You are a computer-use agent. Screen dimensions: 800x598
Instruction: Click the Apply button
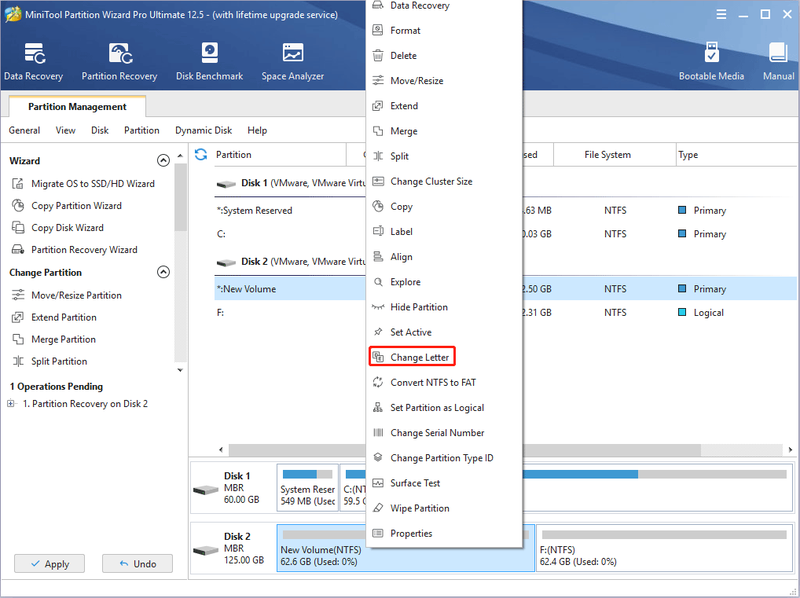click(x=49, y=564)
